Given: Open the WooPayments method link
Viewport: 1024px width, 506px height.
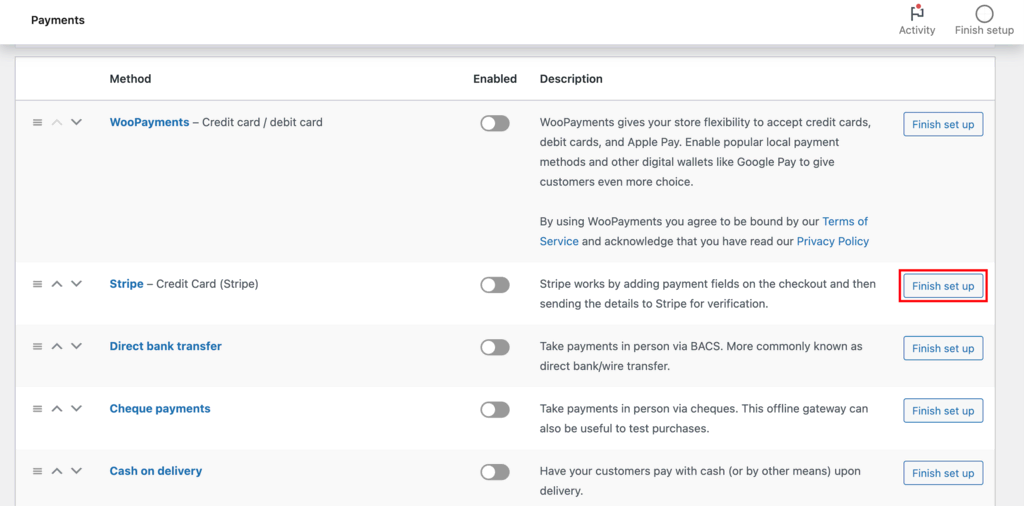Looking at the screenshot, I should click(x=150, y=122).
